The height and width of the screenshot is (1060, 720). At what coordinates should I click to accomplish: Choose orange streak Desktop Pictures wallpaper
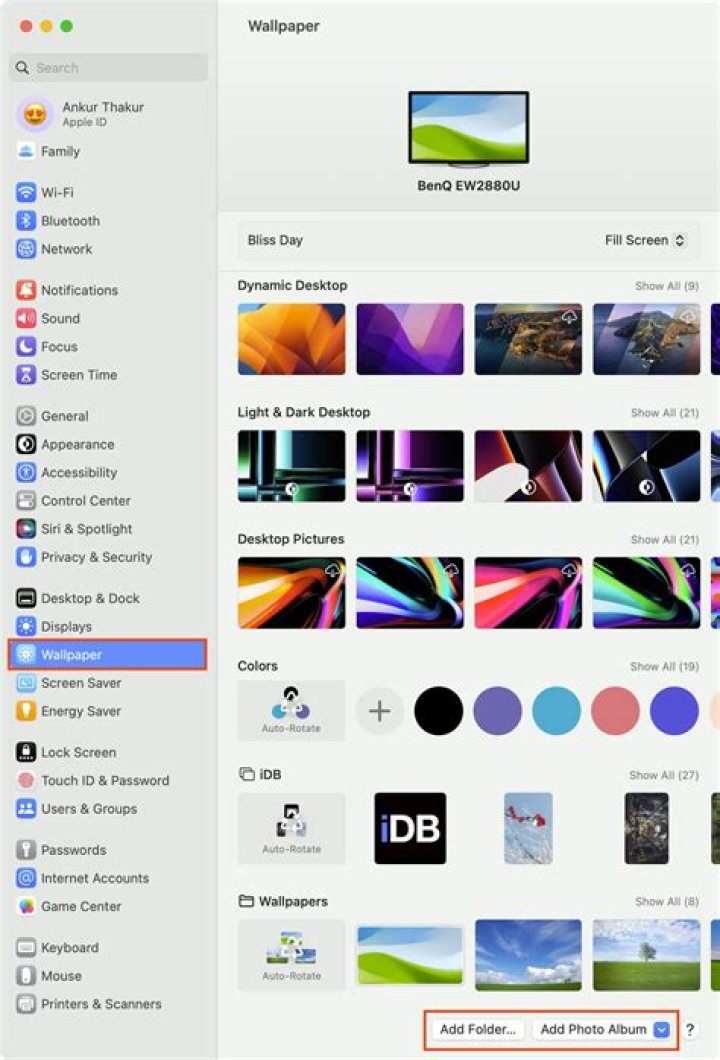[291, 593]
